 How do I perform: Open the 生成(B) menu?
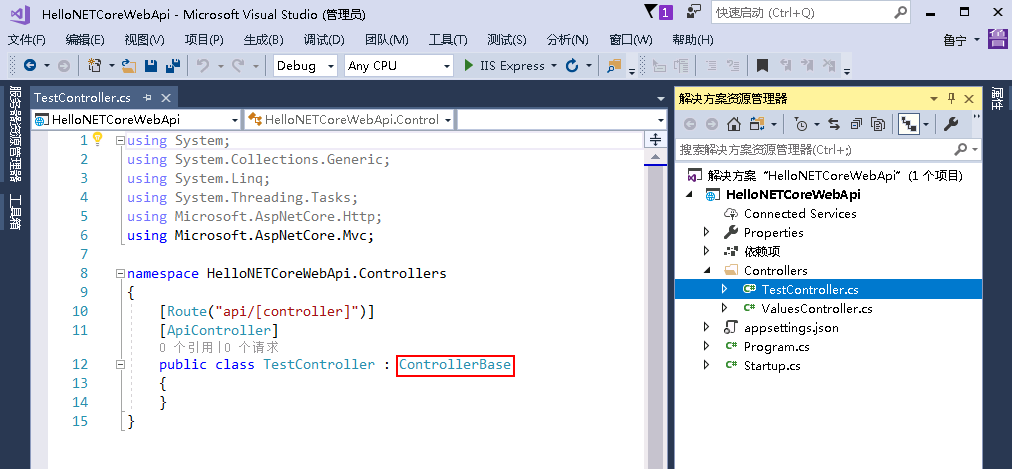point(263,40)
